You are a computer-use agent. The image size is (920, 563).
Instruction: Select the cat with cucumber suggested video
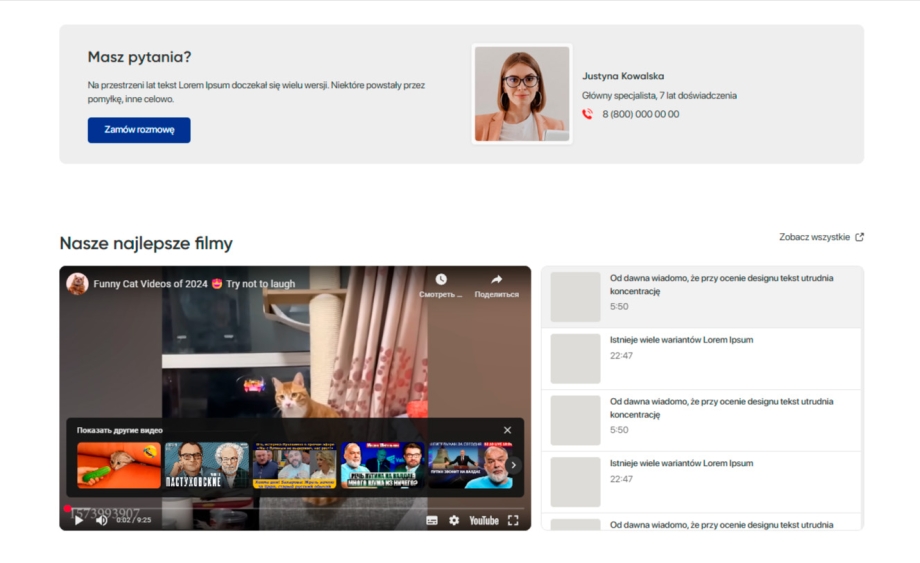[x=119, y=465]
